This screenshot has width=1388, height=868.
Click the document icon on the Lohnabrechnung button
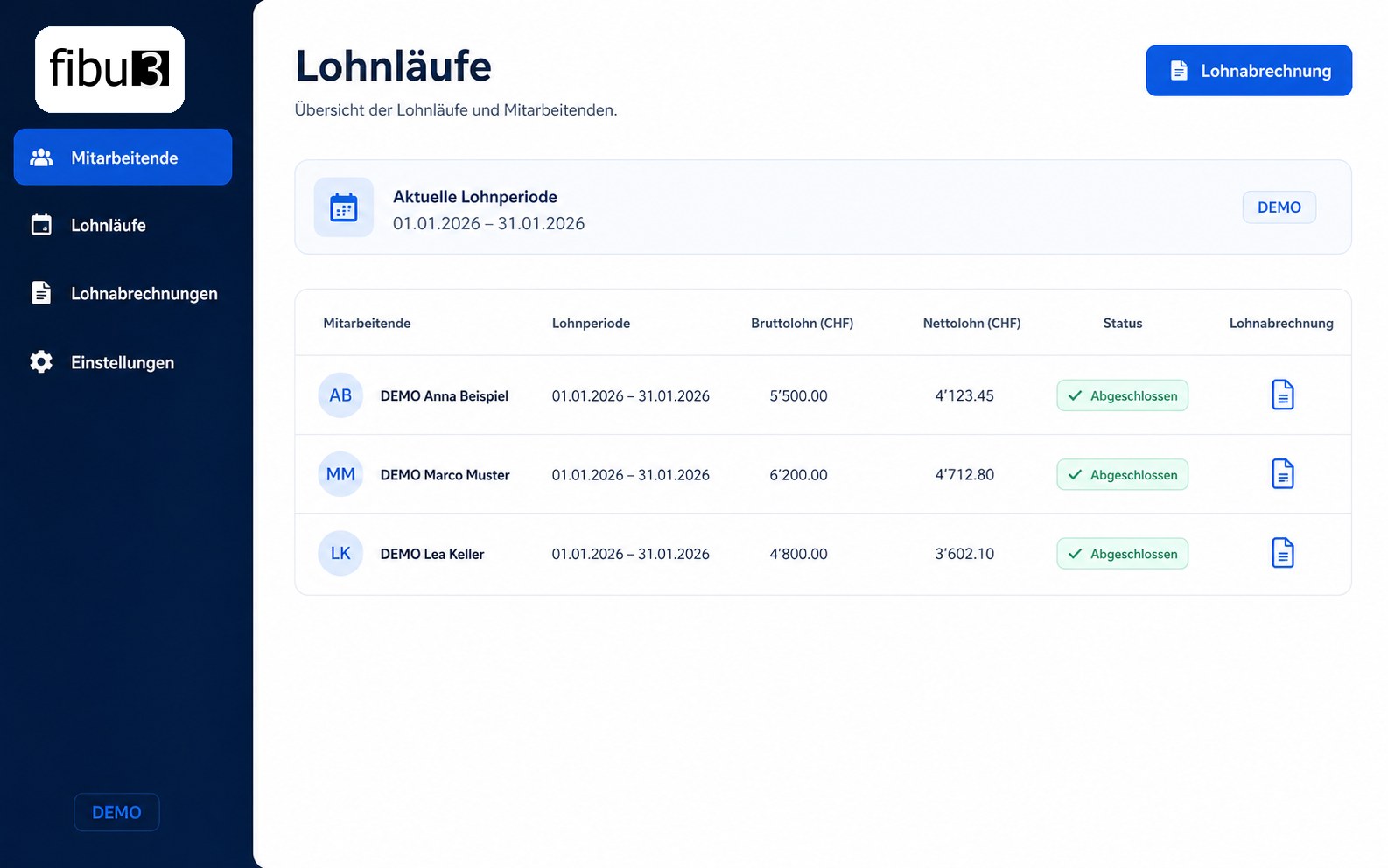pyautogui.click(x=1179, y=71)
